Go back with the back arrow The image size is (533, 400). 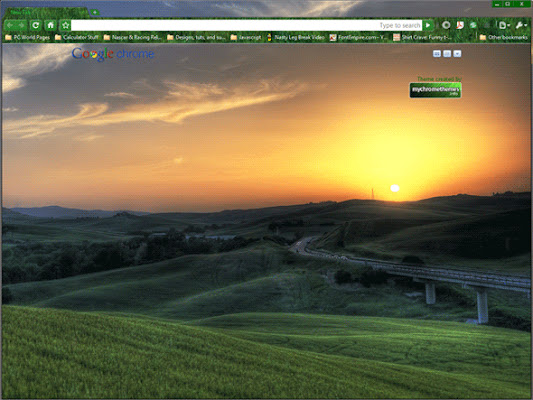10,25
